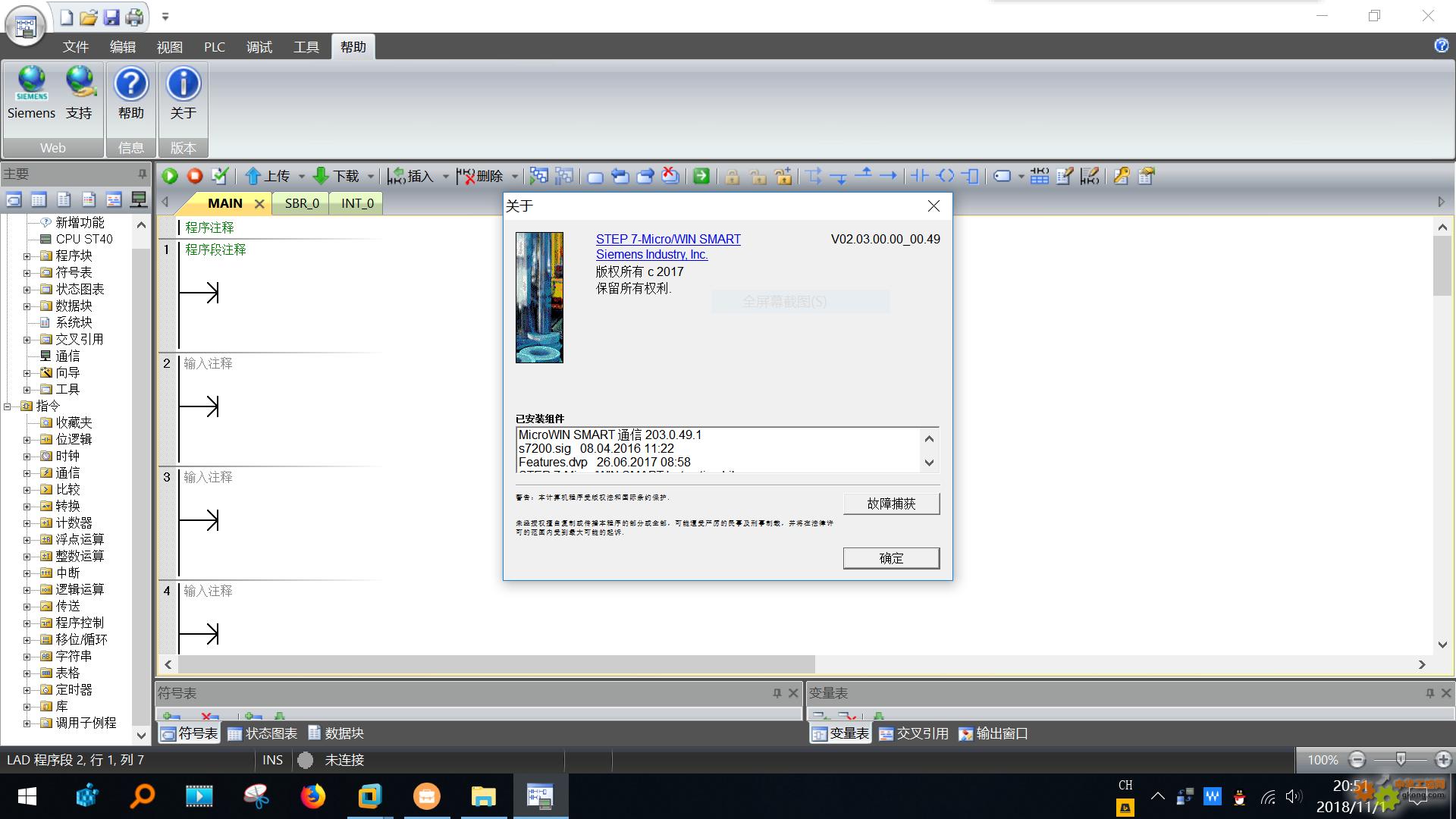Click 确定 in the About dialog

(891, 558)
